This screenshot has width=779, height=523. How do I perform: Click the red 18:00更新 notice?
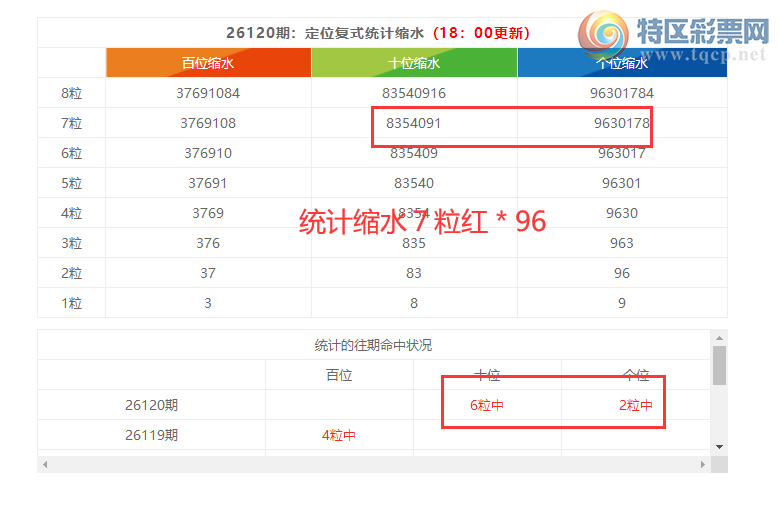point(481,33)
